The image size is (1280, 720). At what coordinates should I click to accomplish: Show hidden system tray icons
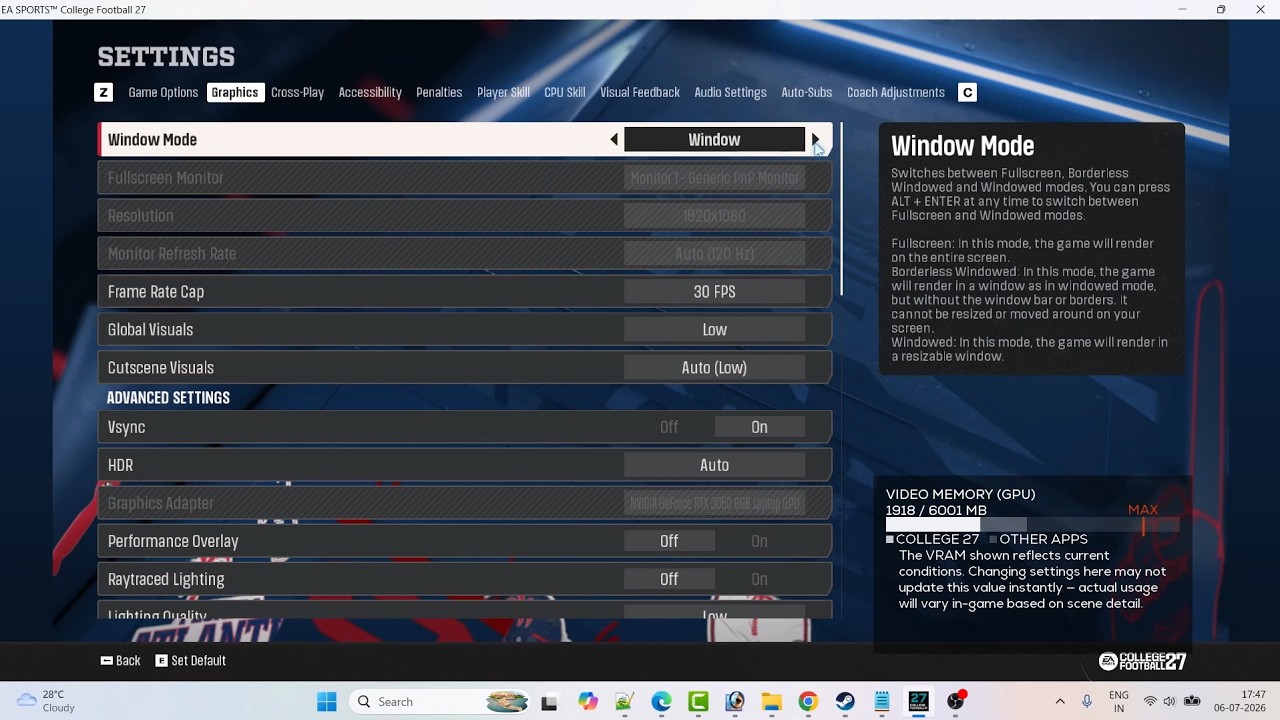(x=1060, y=702)
